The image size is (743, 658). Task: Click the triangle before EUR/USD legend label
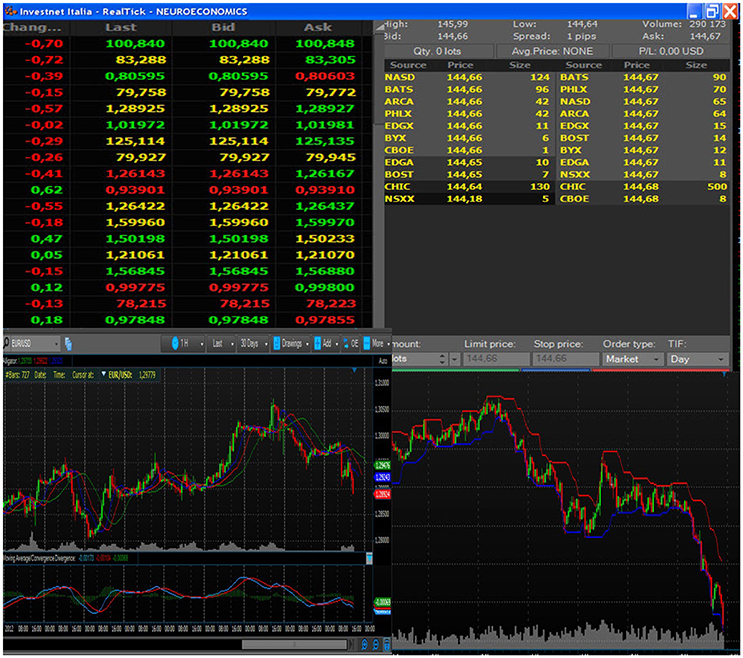[103, 374]
